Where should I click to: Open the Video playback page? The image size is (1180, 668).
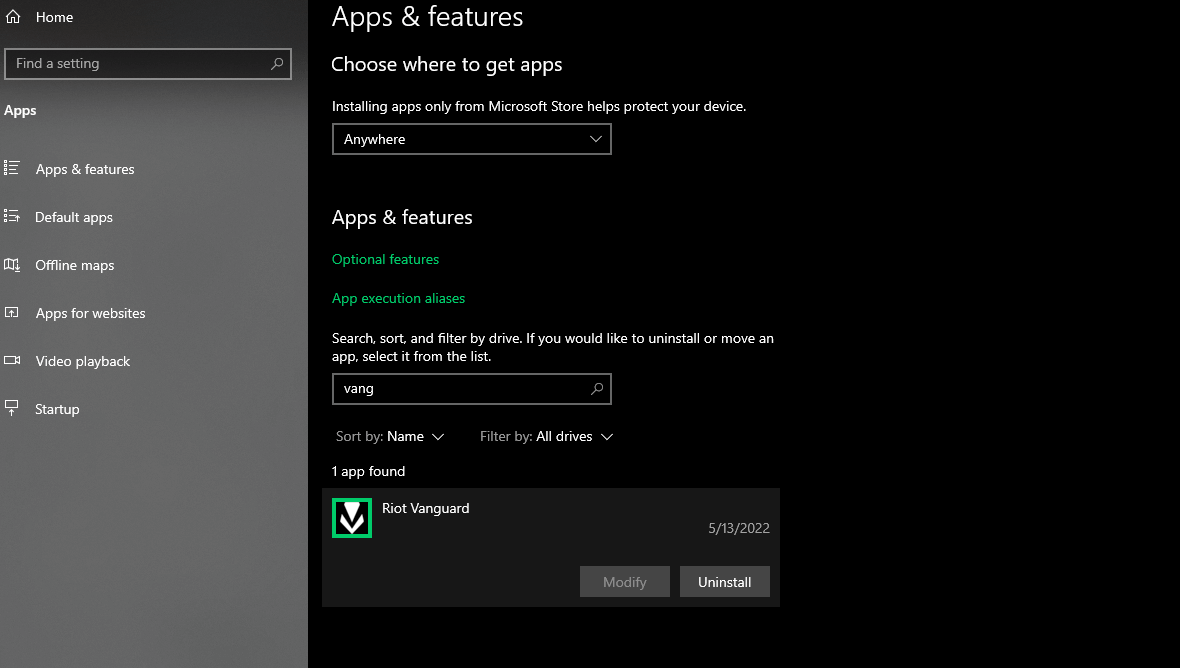point(83,362)
